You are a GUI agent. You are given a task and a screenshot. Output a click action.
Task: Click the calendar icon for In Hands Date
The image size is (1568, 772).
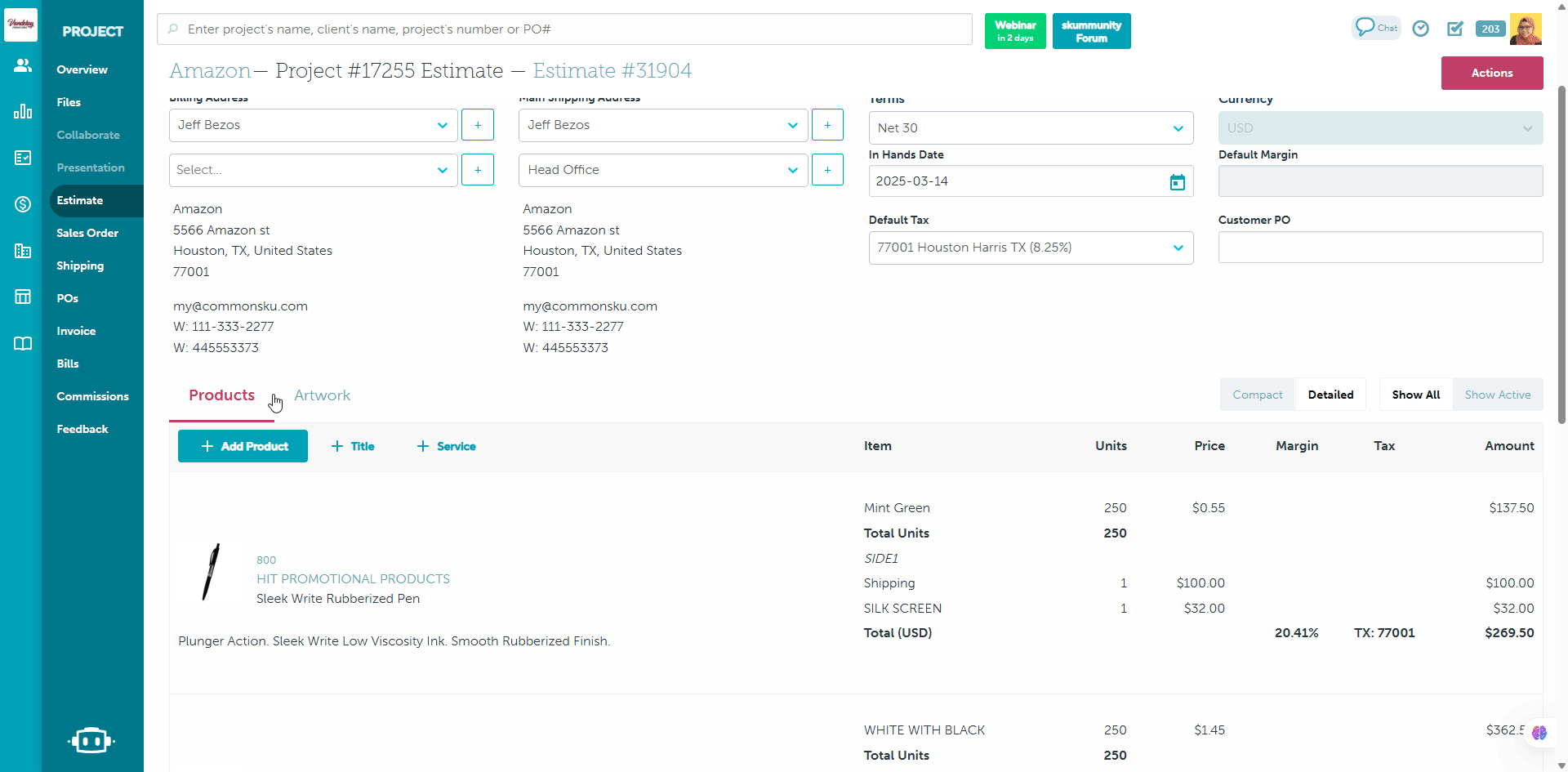(1177, 182)
